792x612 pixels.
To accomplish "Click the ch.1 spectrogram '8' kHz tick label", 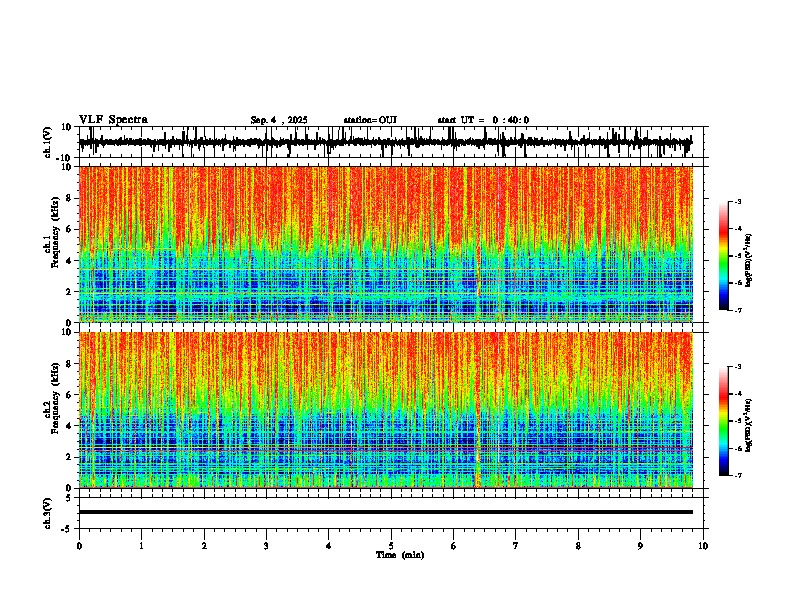I will click(x=69, y=198).
